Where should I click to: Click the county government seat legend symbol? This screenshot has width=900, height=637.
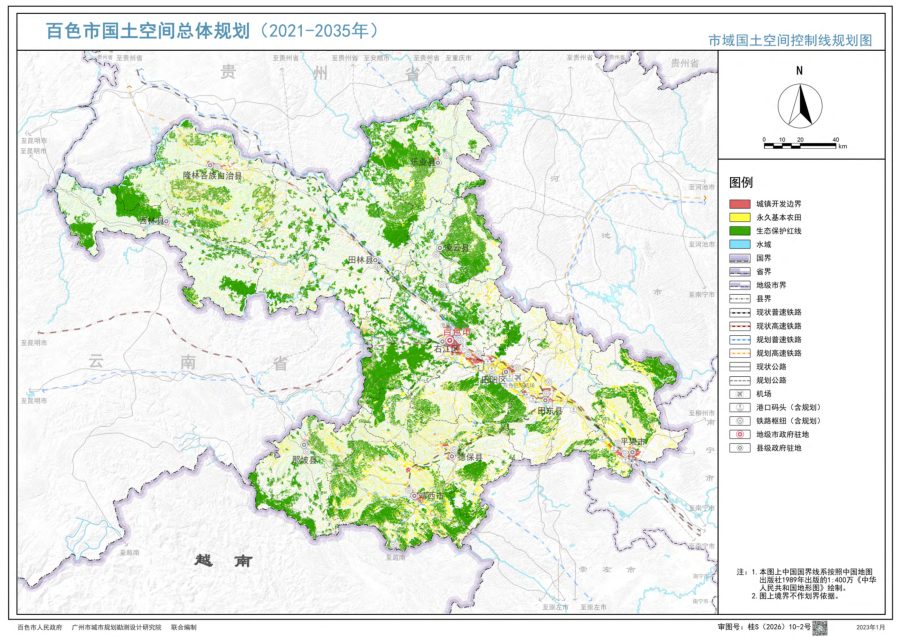click(x=740, y=448)
